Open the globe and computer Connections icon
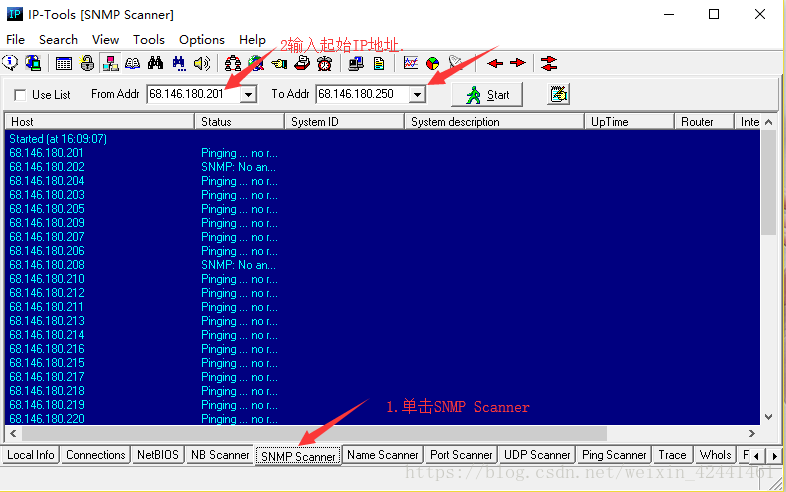Image resolution: width=786 pixels, height=492 pixels. click(x=33, y=63)
